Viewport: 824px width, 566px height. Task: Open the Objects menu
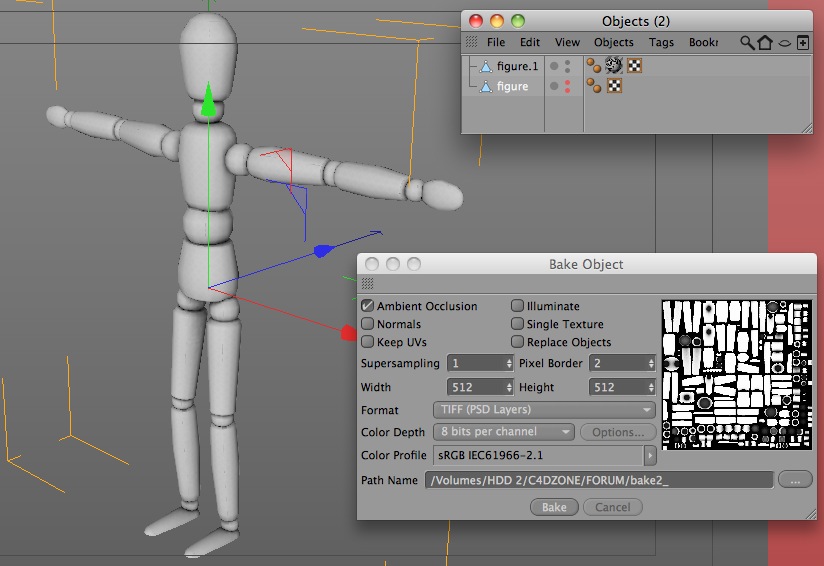click(x=614, y=43)
